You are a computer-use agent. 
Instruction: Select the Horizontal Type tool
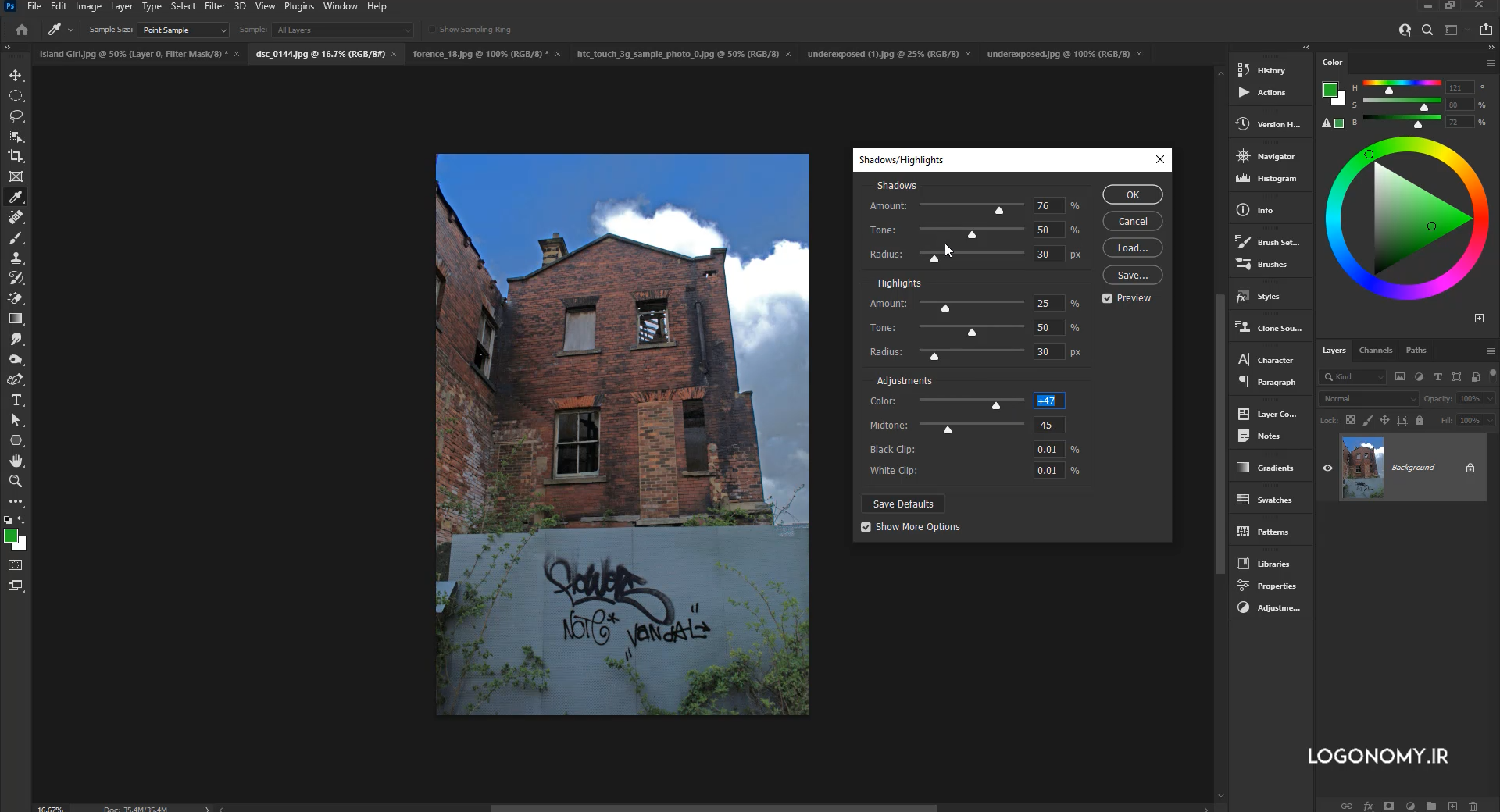pyautogui.click(x=16, y=400)
